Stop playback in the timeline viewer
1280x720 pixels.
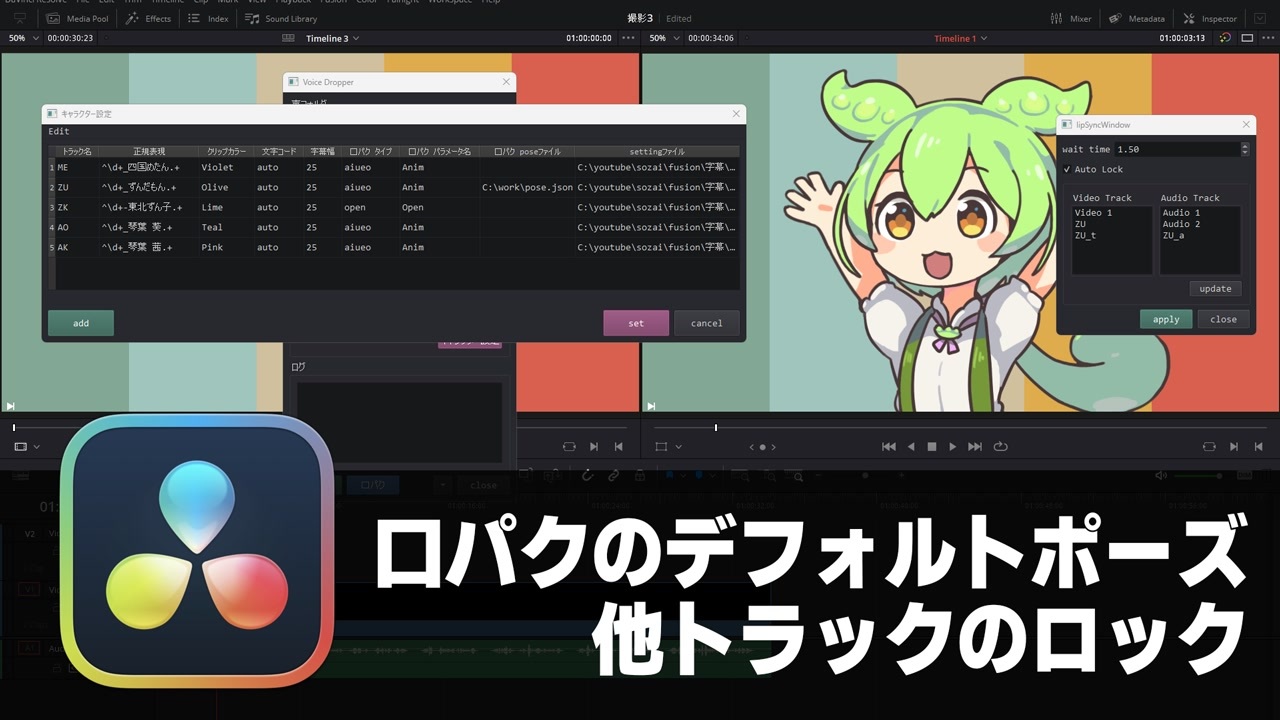tap(931, 447)
